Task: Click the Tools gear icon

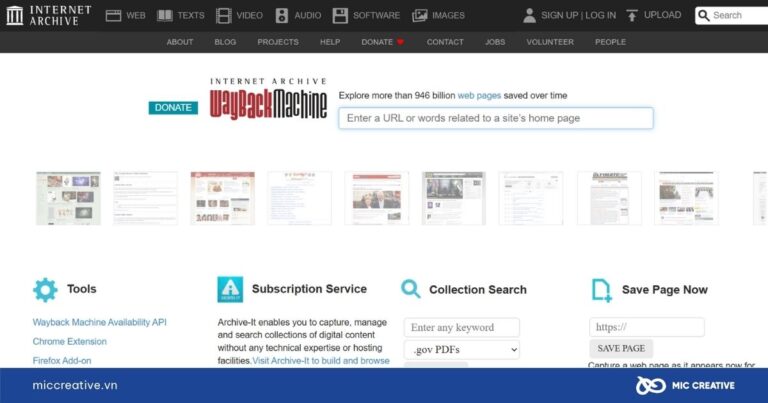Action: [45, 289]
